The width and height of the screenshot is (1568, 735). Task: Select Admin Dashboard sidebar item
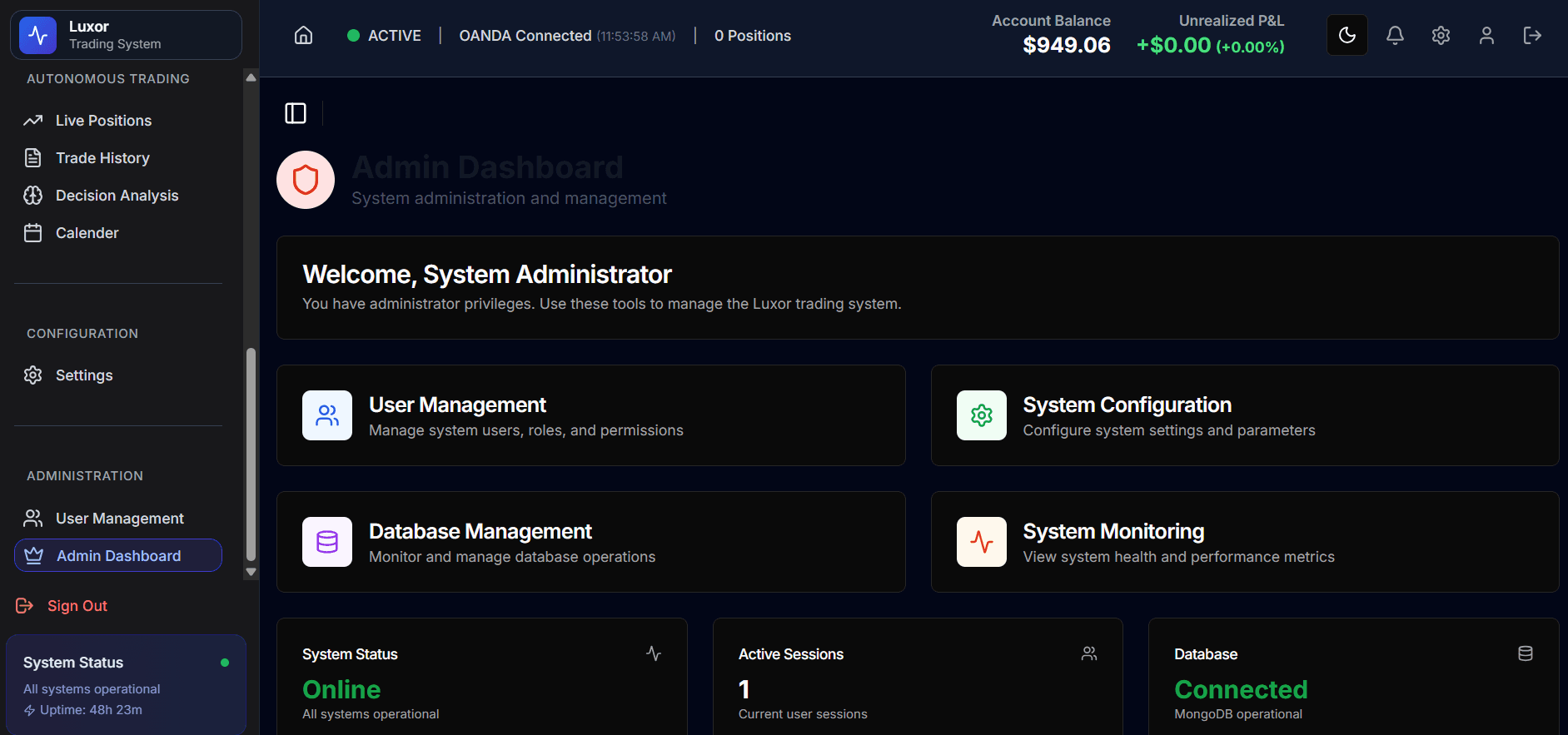click(118, 555)
